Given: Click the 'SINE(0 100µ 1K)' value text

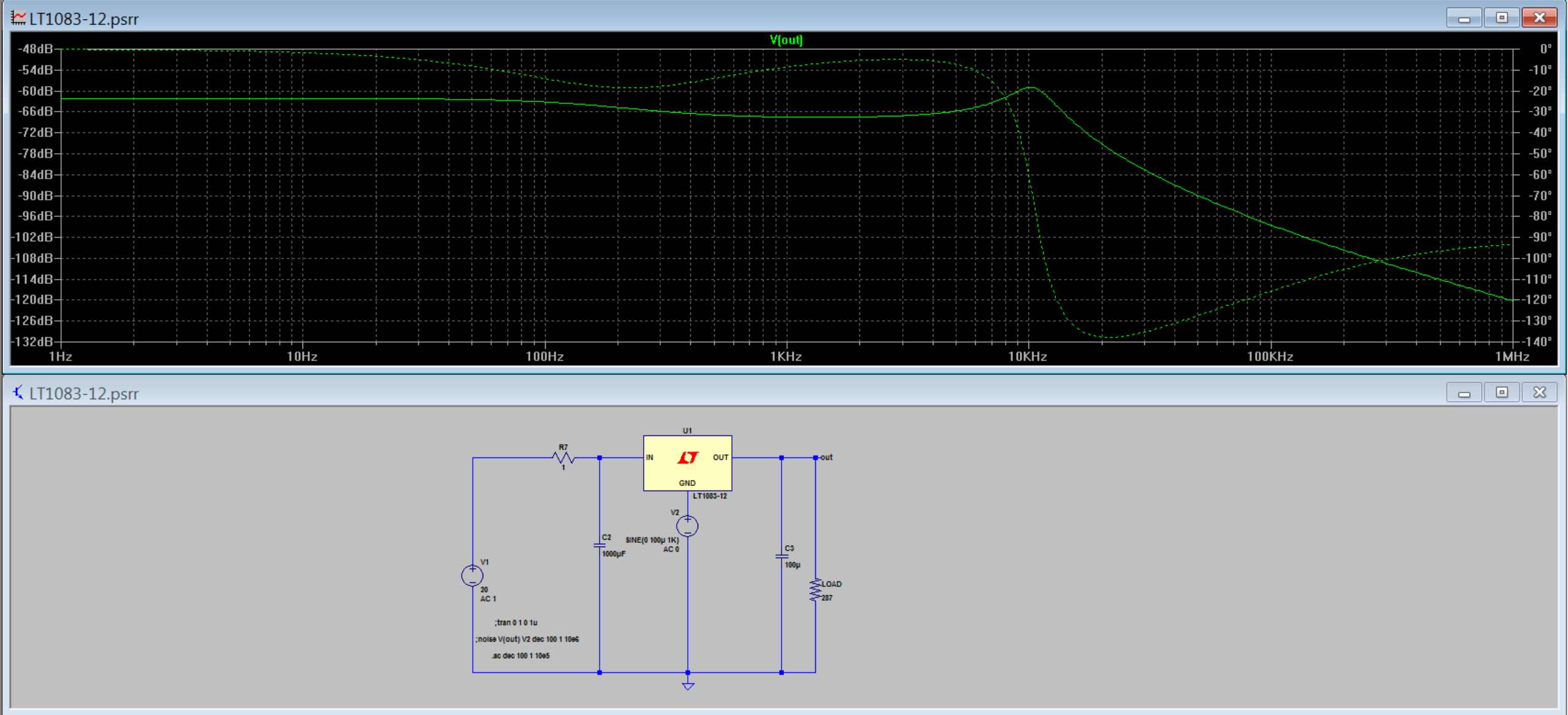Looking at the screenshot, I should click(652, 540).
